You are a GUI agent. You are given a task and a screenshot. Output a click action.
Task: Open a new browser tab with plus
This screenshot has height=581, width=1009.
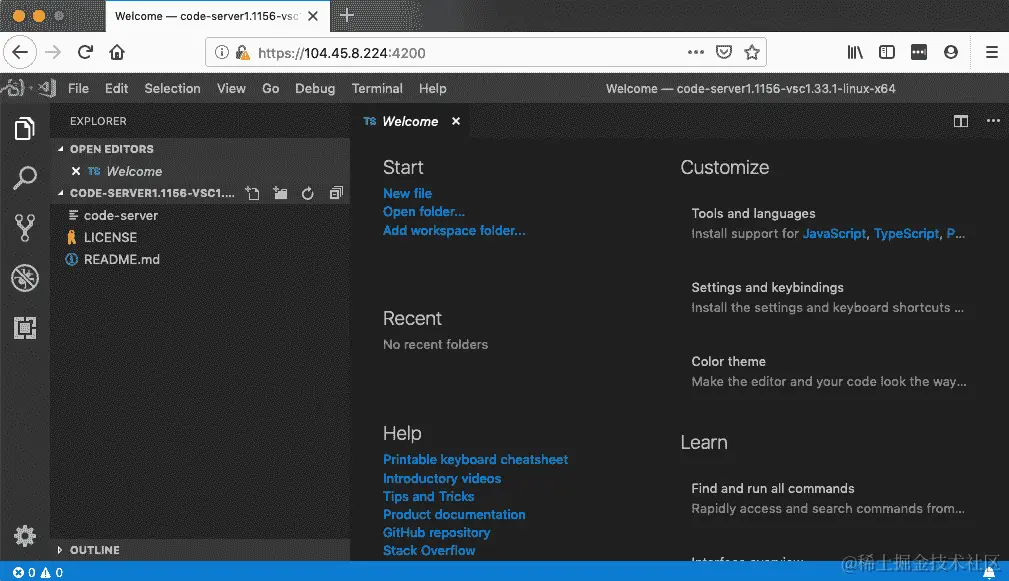pos(347,15)
